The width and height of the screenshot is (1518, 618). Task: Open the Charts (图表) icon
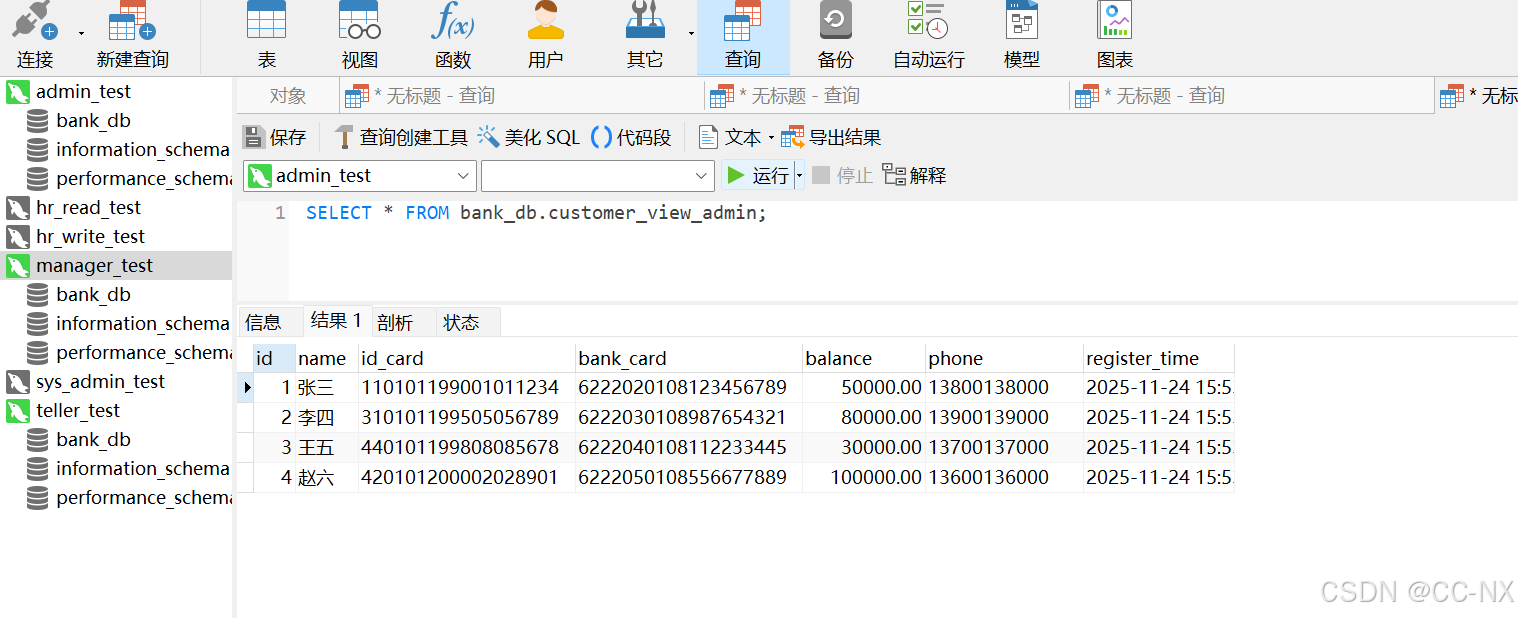pos(1114,20)
